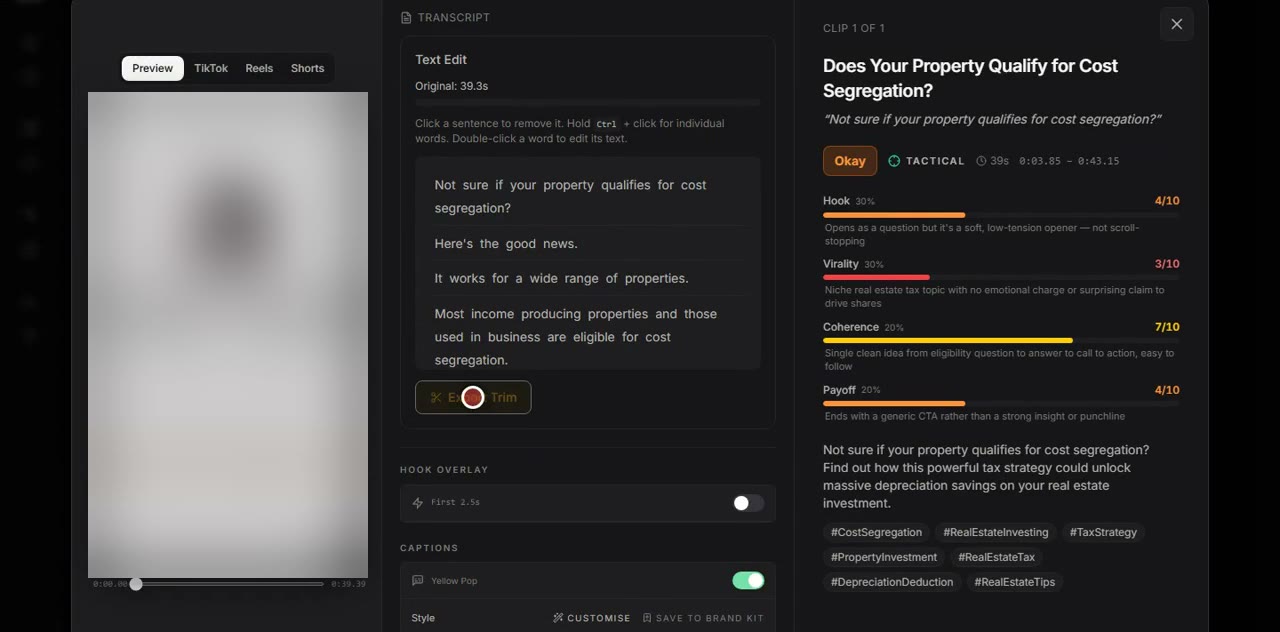Click the Virality score bar
Viewport: 1280px width, 632px height.
[x=1001, y=277]
